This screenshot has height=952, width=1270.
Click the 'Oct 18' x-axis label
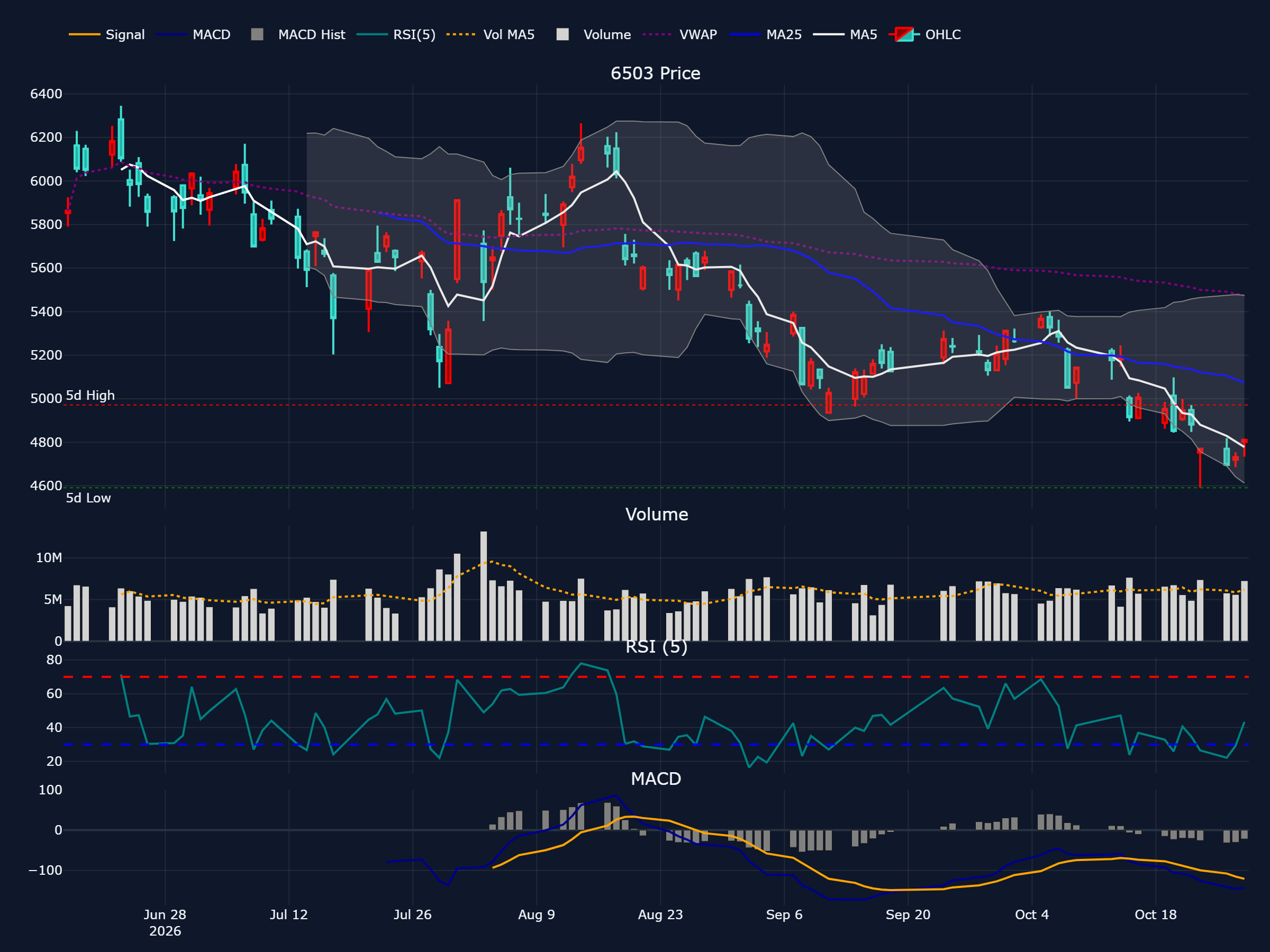click(x=1156, y=914)
